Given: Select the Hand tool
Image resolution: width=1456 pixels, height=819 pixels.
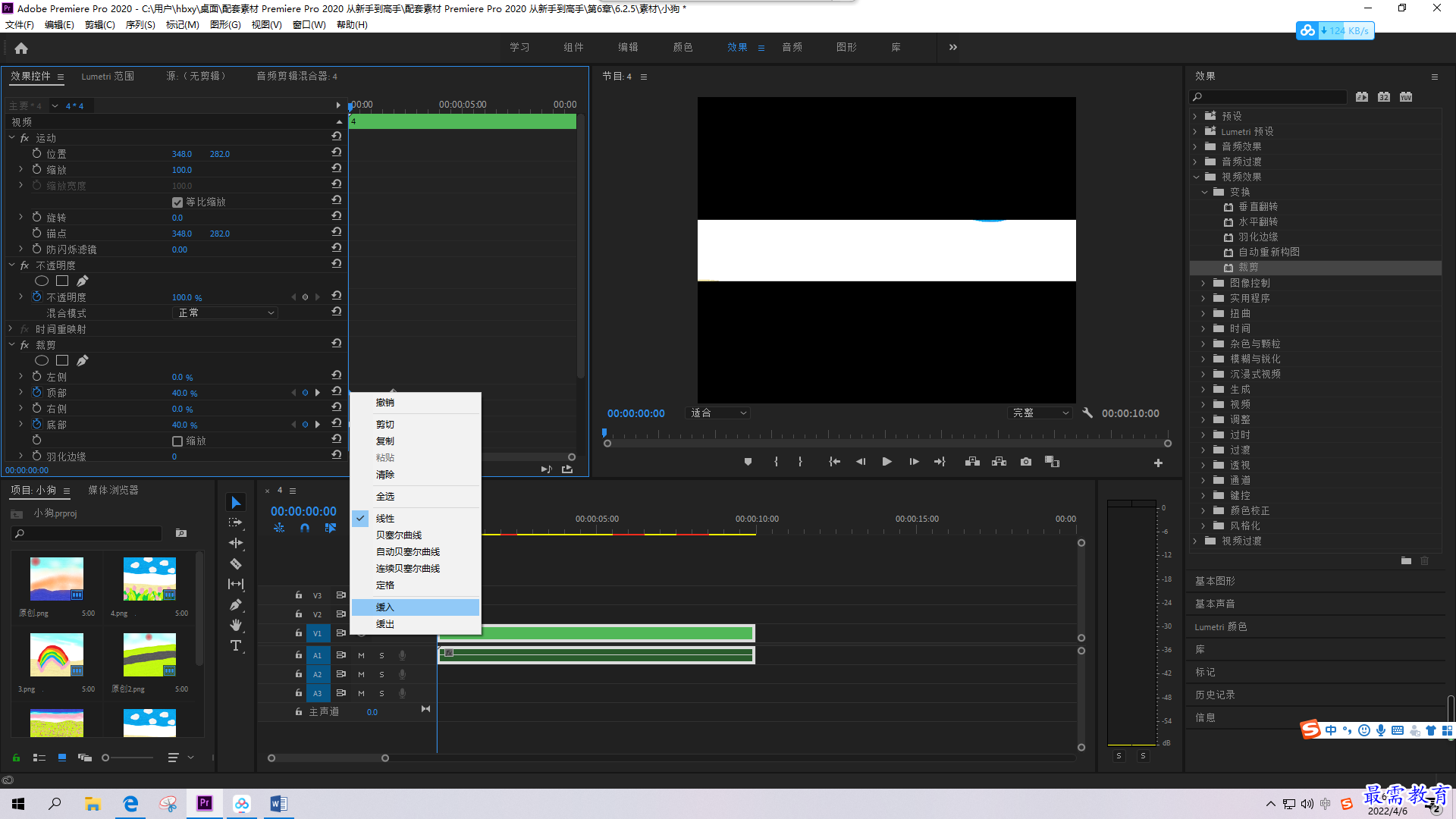Looking at the screenshot, I should (236, 625).
